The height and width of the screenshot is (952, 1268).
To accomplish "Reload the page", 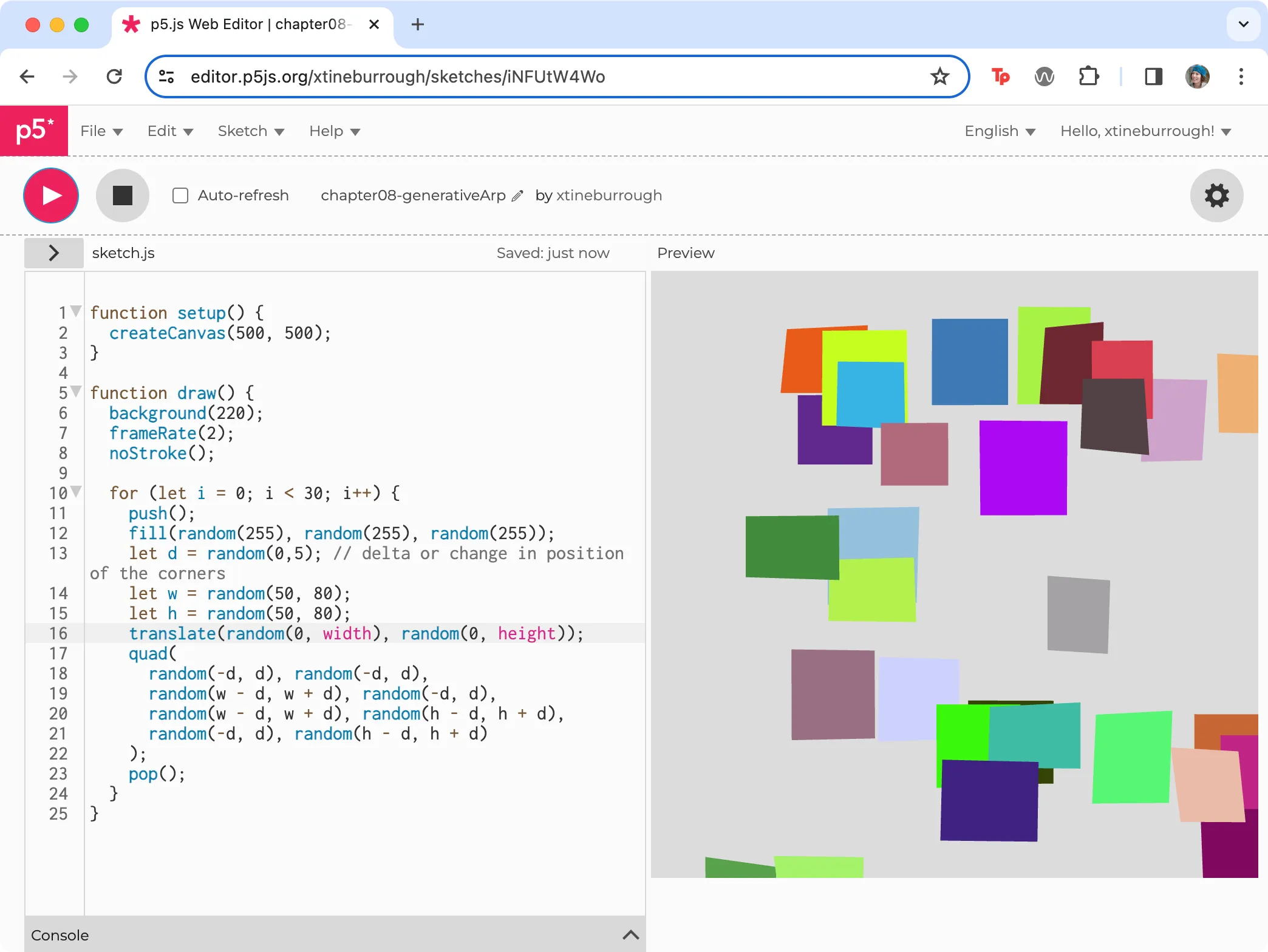I will pyautogui.click(x=115, y=76).
